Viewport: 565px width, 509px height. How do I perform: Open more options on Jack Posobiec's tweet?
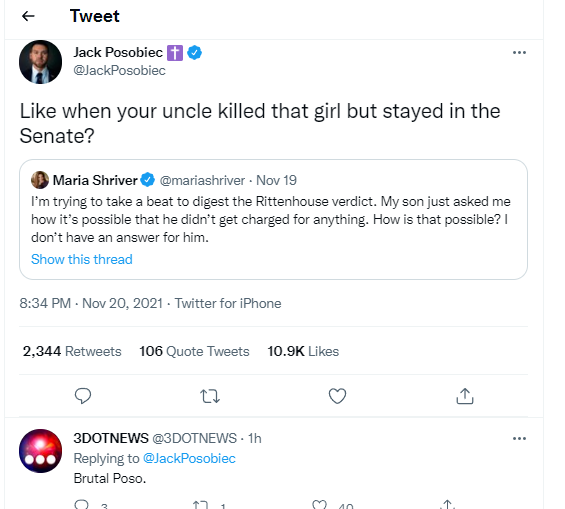519,53
